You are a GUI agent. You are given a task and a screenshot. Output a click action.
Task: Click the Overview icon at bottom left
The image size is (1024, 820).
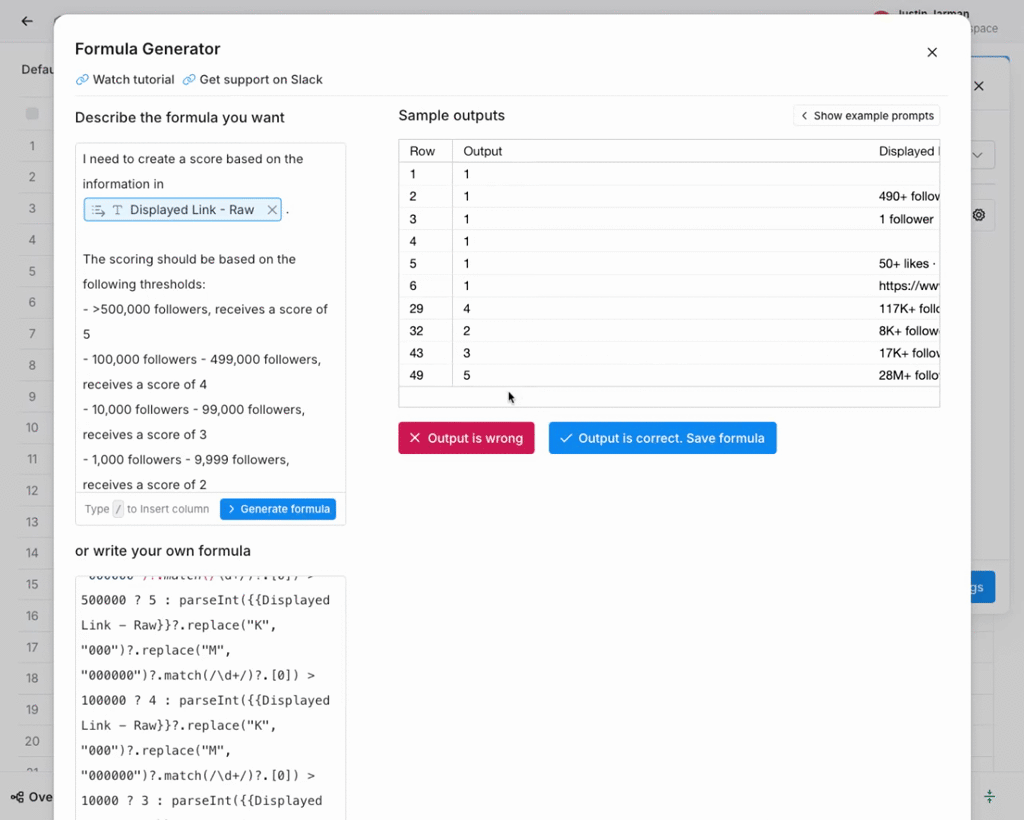[17, 797]
